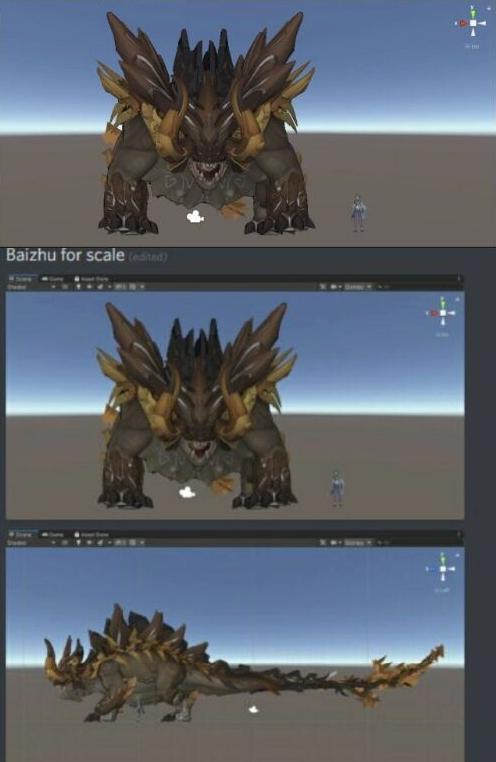Open the Asset Store tab in the middle Unity window
Viewport: 496px width, 762px height.
point(91,279)
